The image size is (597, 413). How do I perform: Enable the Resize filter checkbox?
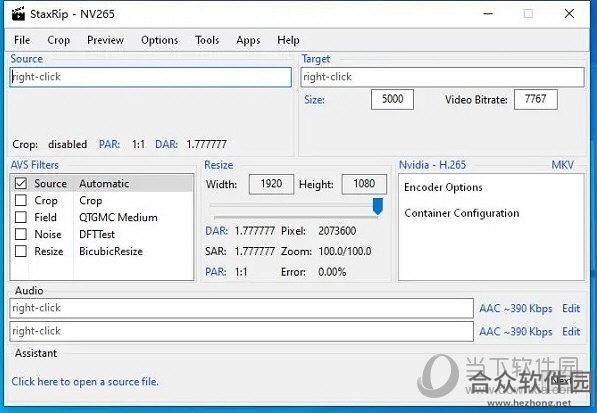tap(21, 251)
